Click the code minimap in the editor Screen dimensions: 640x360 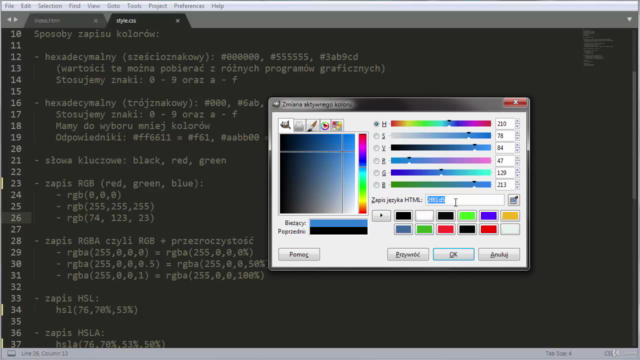click(598, 48)
